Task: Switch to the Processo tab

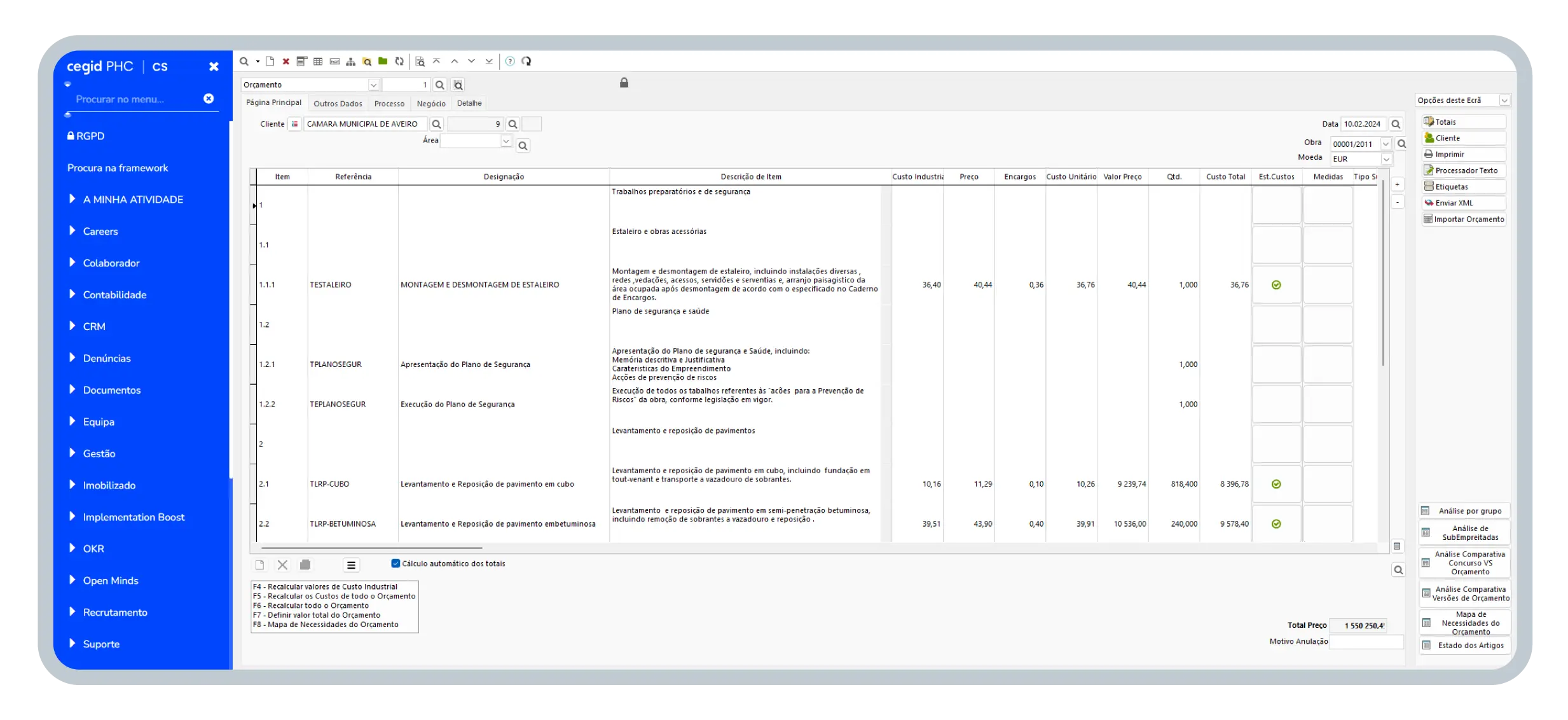Action: pyautogui.click(x=389, y=104)
